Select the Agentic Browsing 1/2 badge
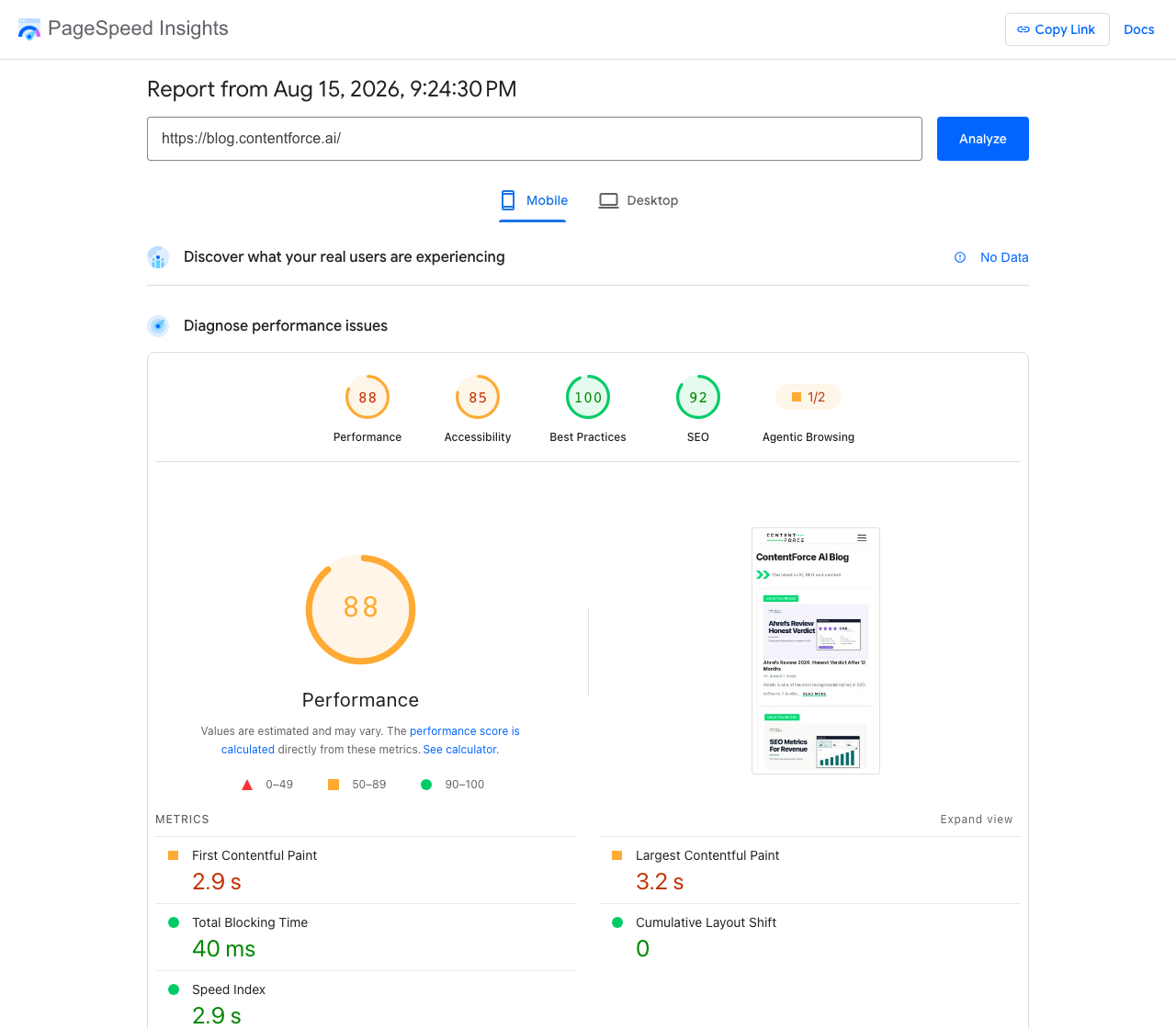1176x1029 pixels. [x=808, y=397]
